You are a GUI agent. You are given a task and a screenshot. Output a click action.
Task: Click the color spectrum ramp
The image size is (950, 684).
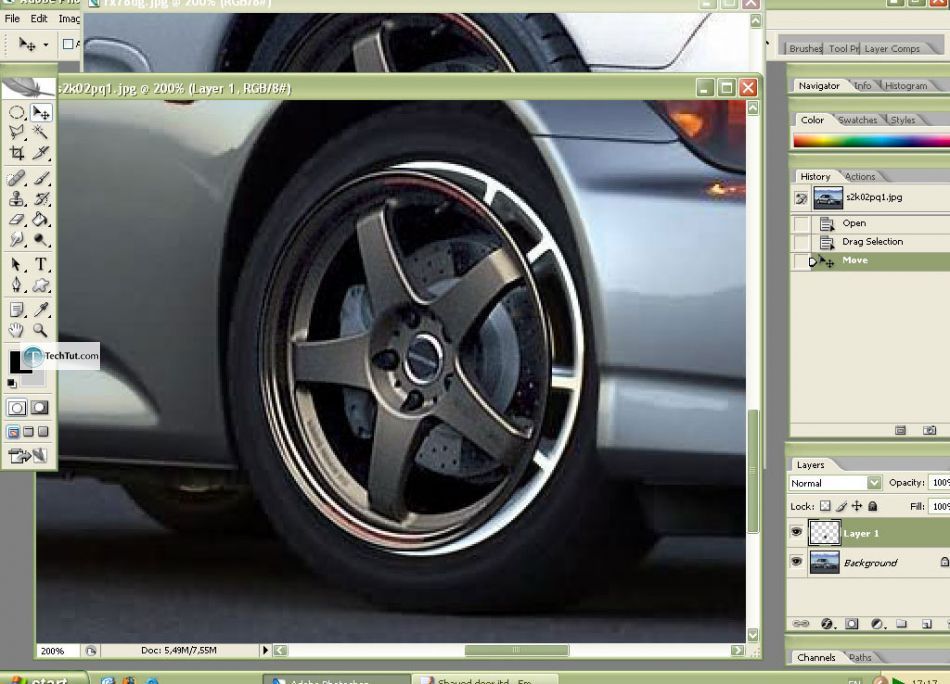pyautogui.click(x=871, y=141)
